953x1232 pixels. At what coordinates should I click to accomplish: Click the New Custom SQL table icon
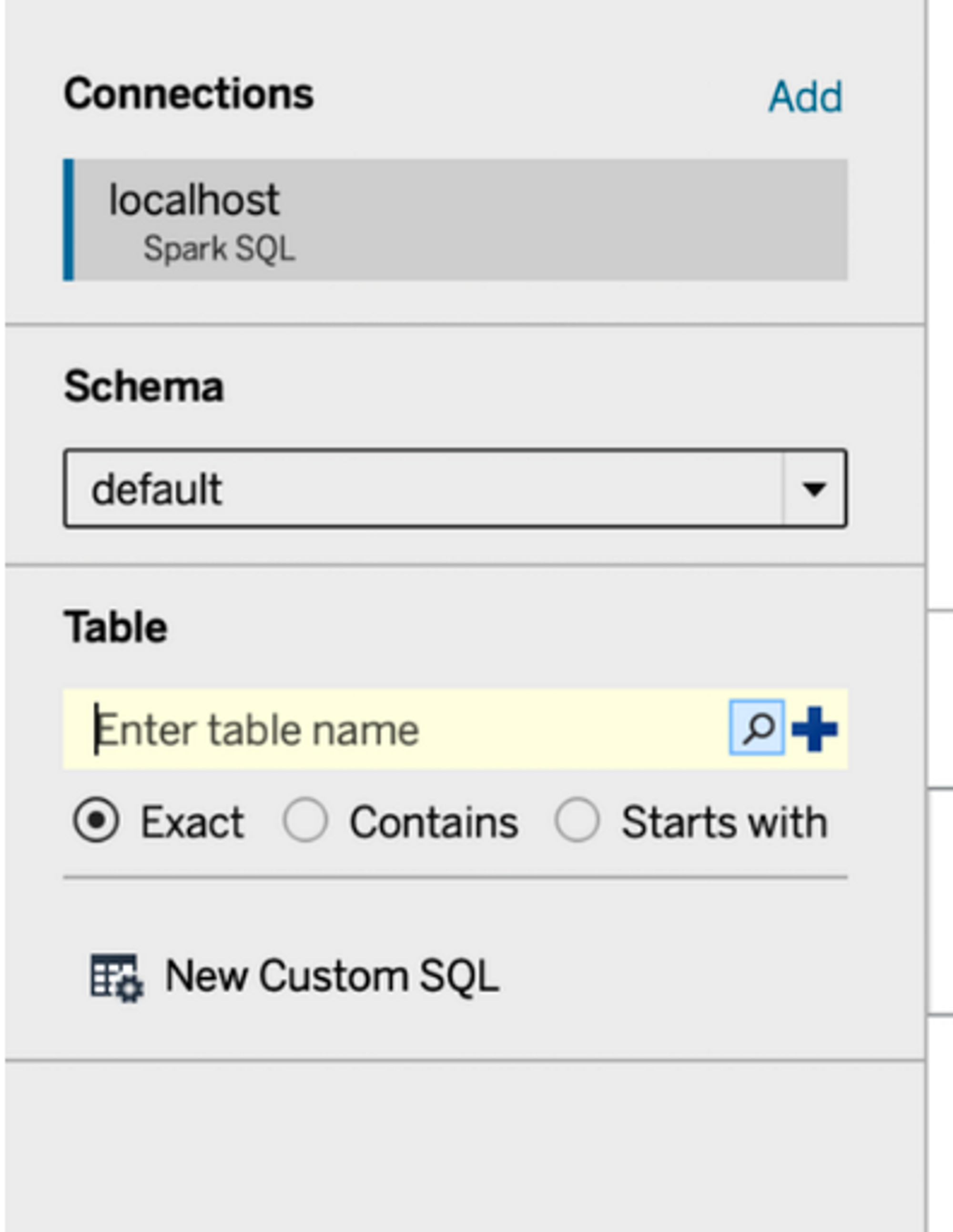pyautogui.click(x=117, y=978)
